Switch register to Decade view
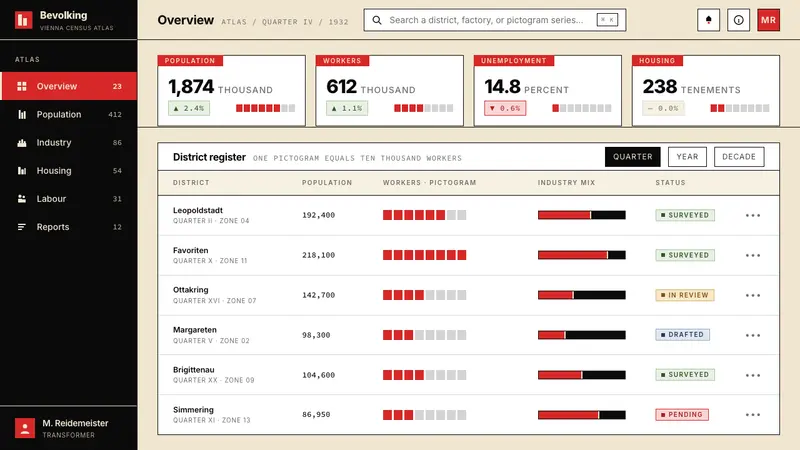Screen dimensions: 800x450 click(739, 157)
